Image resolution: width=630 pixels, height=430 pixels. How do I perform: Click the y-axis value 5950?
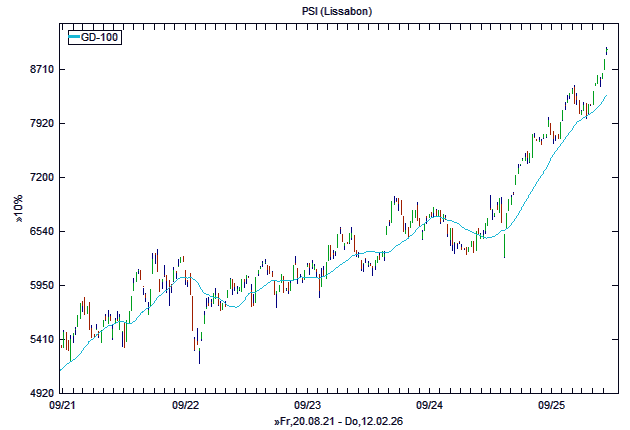(42, 285)
